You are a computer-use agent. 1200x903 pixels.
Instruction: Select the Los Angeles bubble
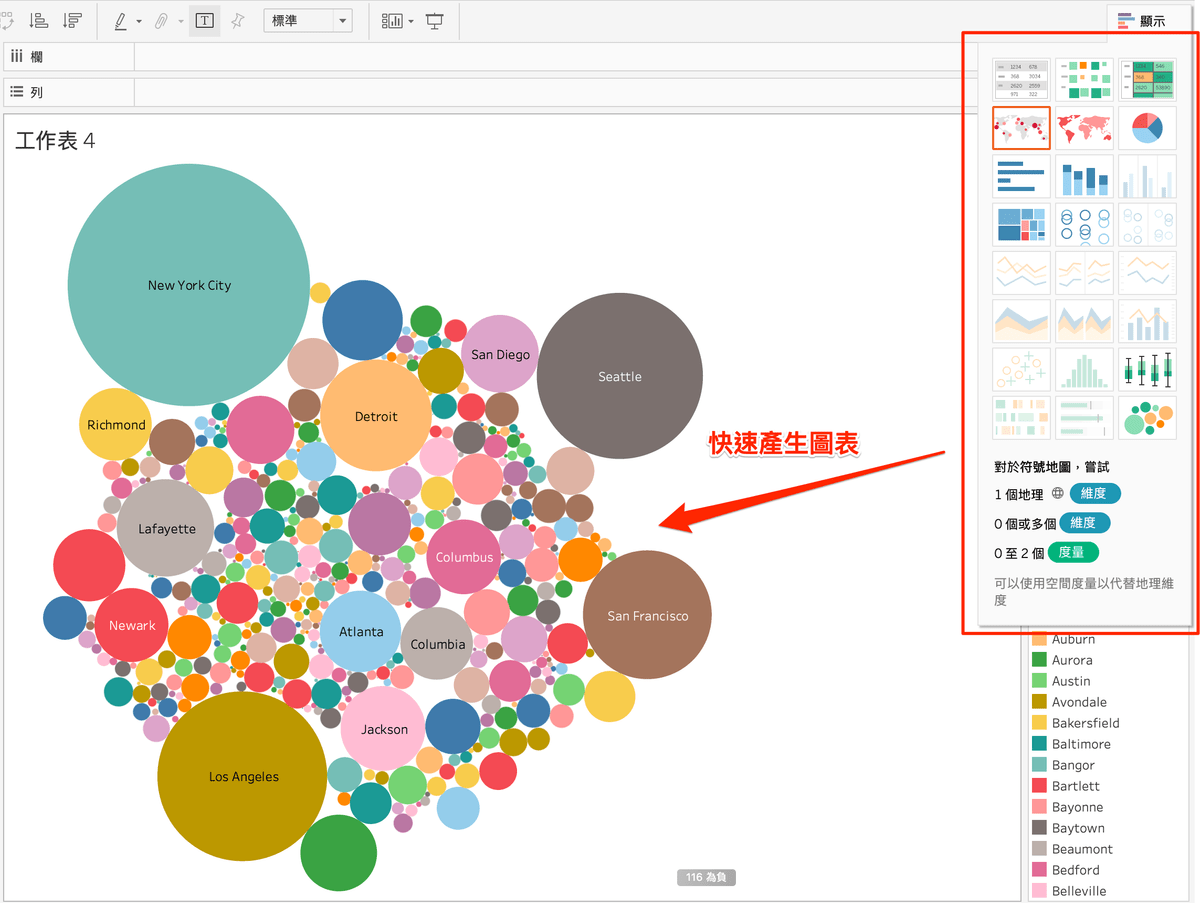pyautogui.click(x=243, y=777)
